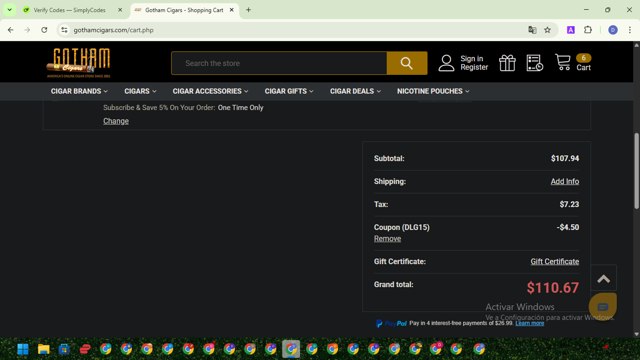Open the shopping cart icon
This screenshot has width=640, height=360.
tap(563, 62)
